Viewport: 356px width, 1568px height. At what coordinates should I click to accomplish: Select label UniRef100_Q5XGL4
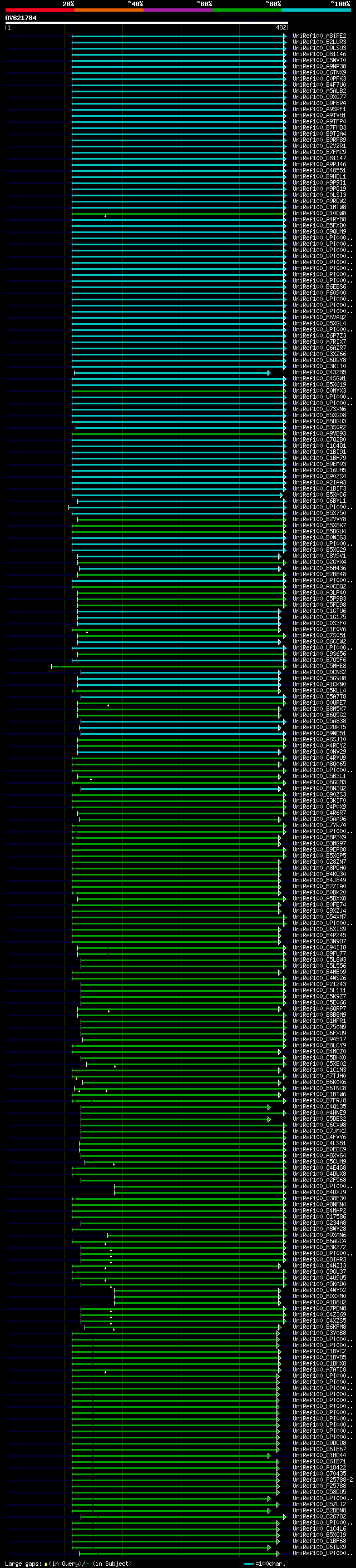[x=319, y=323]
